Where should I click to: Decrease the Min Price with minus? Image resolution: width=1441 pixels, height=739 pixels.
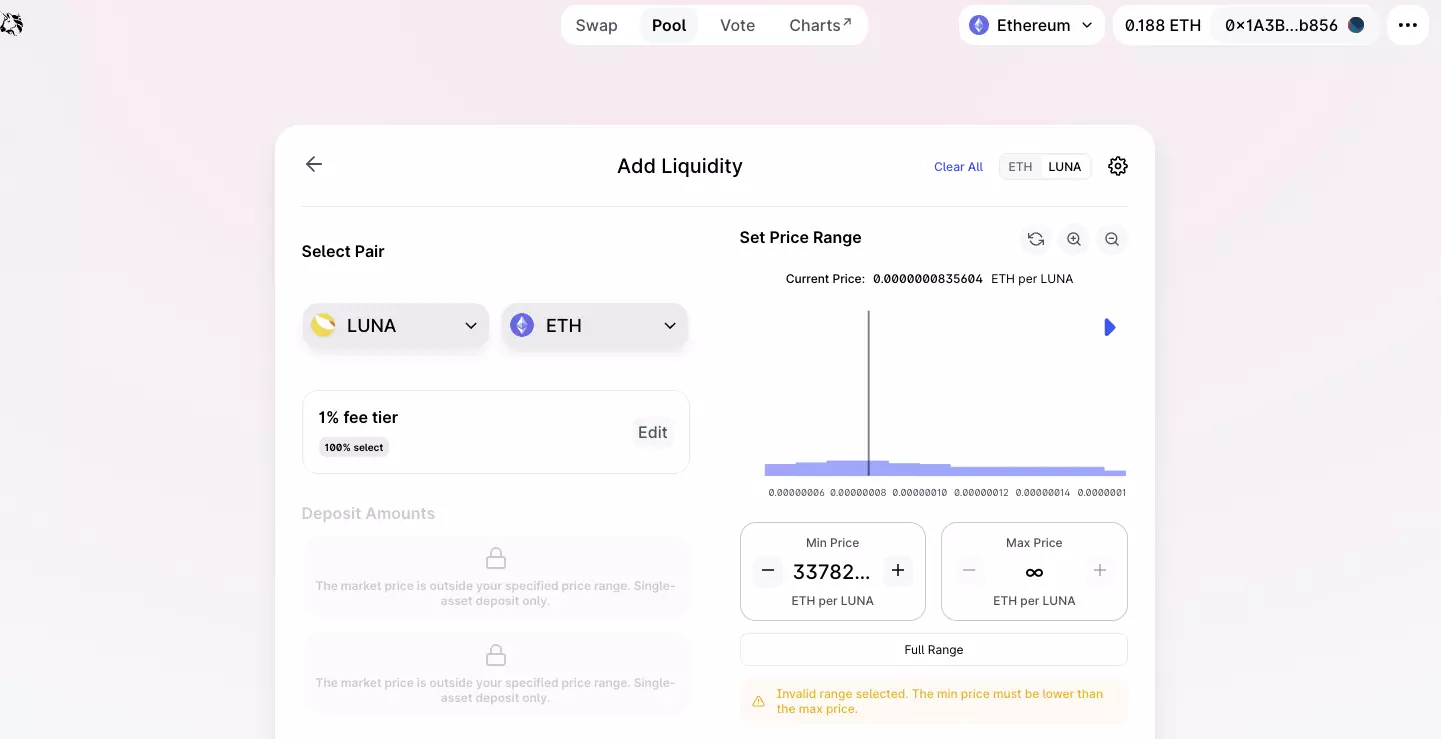(x=768, y=570)
